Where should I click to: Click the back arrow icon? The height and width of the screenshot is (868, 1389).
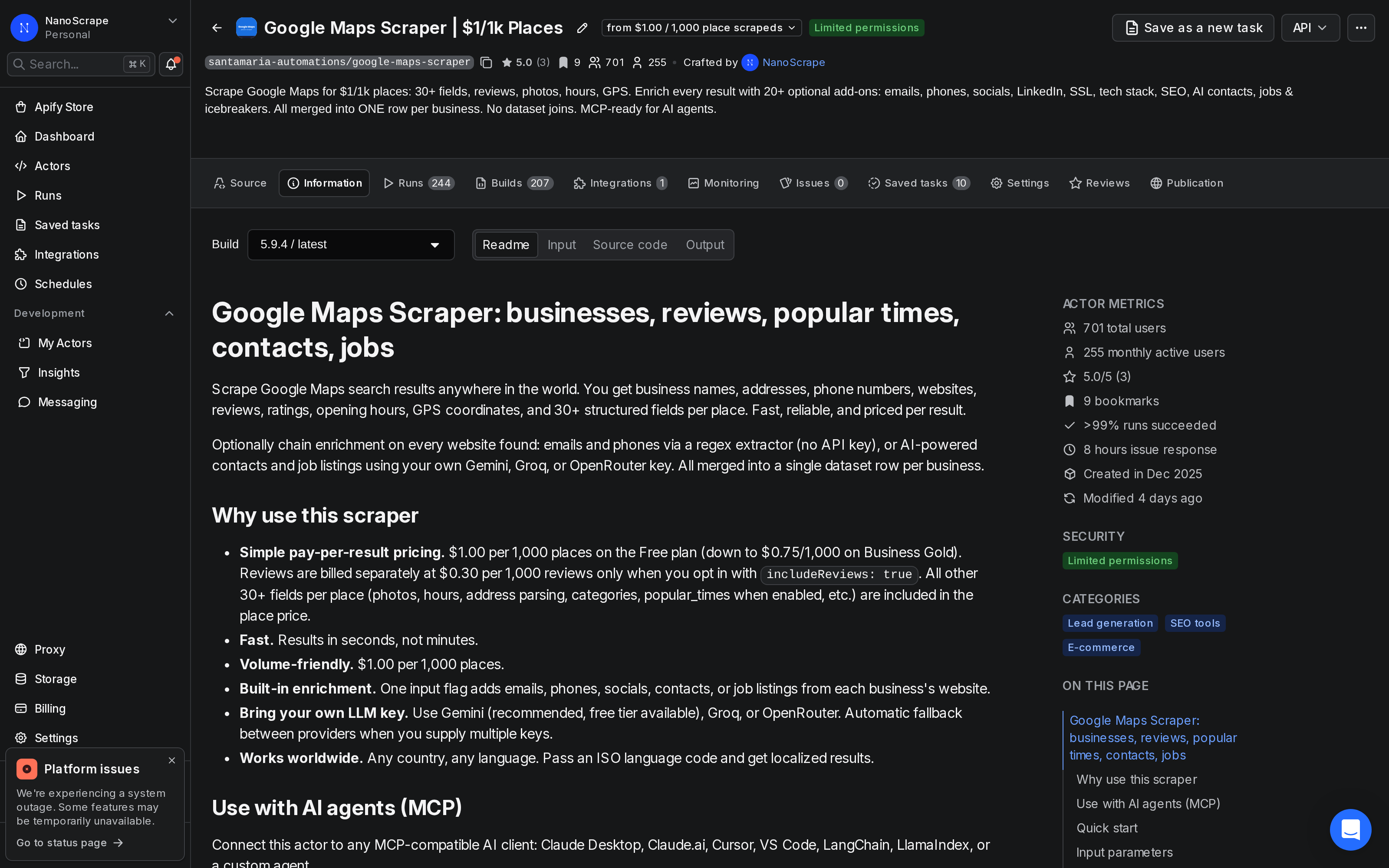(217, 27)
